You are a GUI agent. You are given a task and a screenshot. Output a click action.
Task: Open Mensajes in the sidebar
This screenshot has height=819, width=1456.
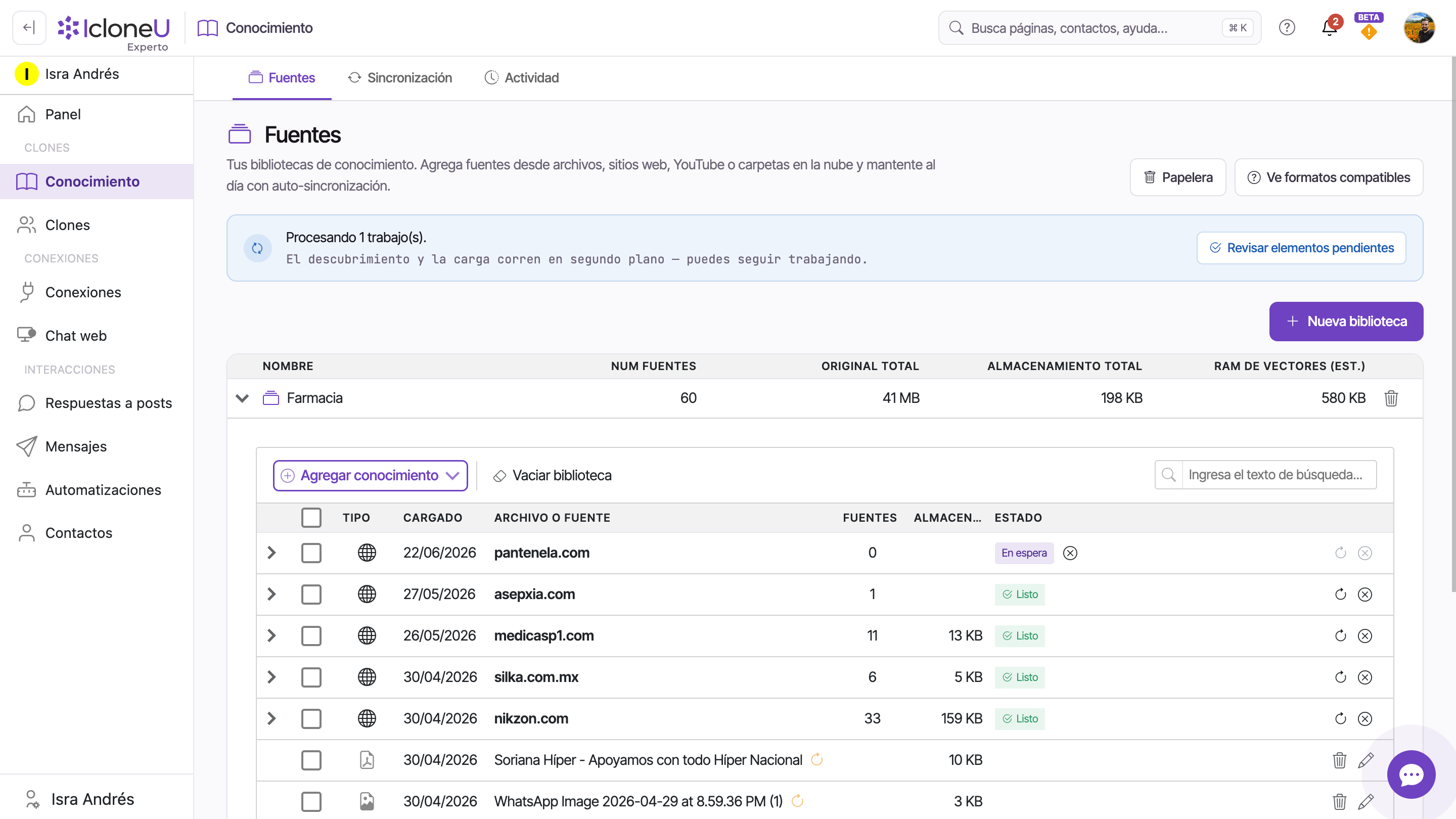pos(97,446)
